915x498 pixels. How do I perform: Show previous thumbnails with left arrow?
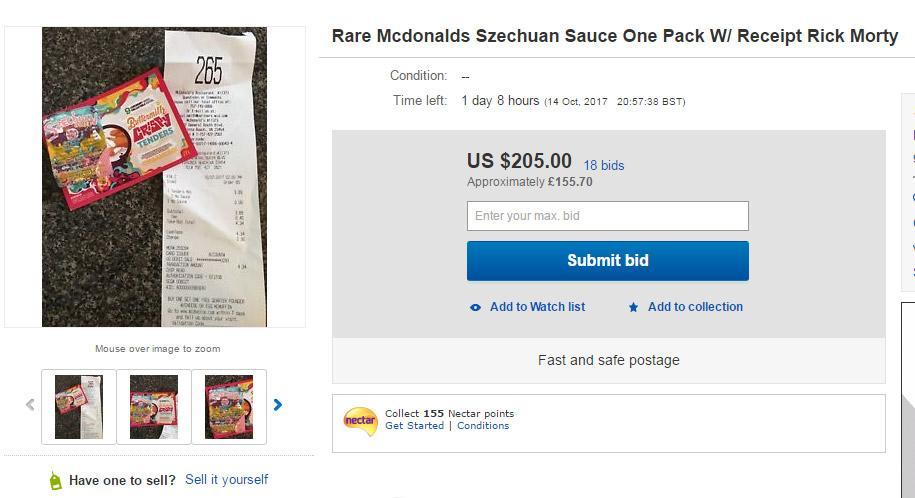(x=30, y=405)
